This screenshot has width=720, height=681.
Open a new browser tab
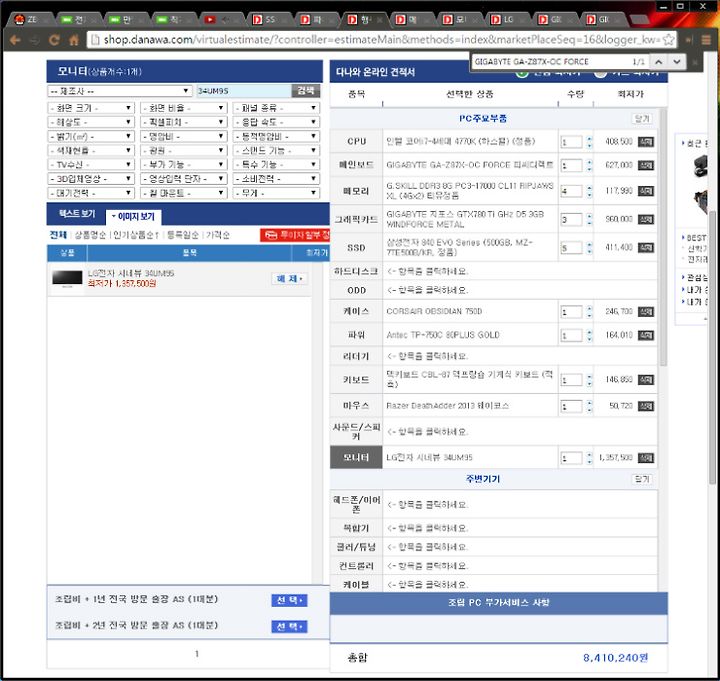[x=640, y=19]
